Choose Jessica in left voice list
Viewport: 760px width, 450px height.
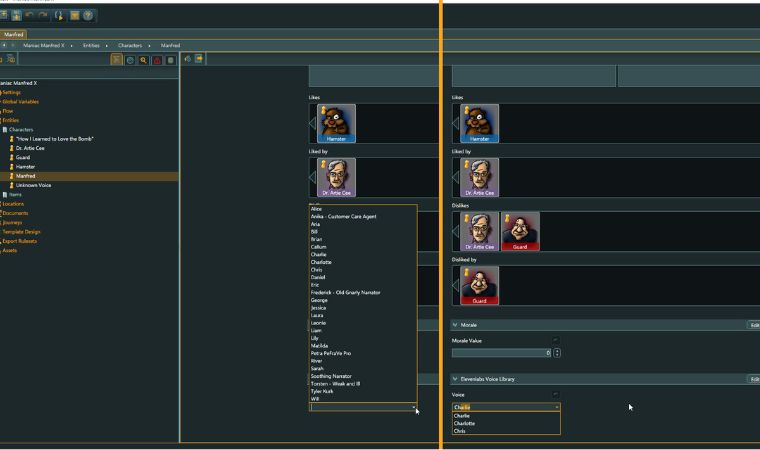click(318, 307)
